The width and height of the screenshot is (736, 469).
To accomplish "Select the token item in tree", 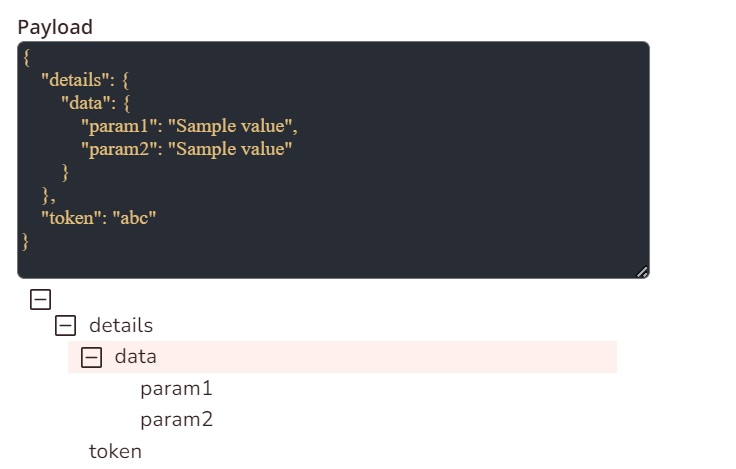I will (x=115, y=452).
